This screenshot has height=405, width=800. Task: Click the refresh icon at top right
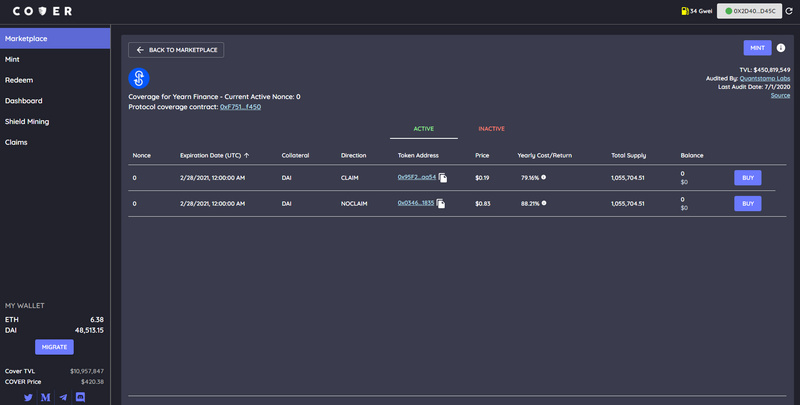tap(789, 11)
